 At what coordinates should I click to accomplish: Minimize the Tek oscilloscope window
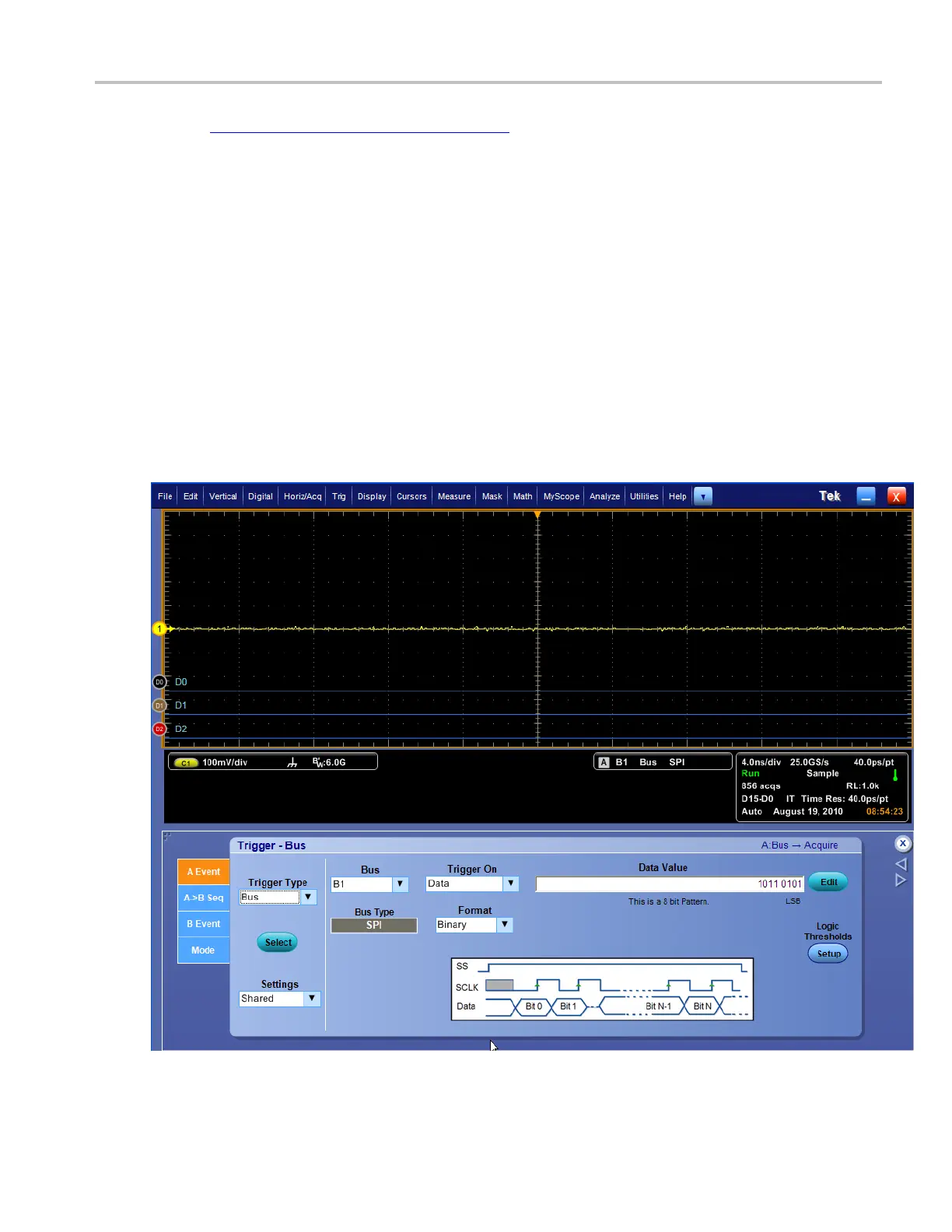point(866,496)
